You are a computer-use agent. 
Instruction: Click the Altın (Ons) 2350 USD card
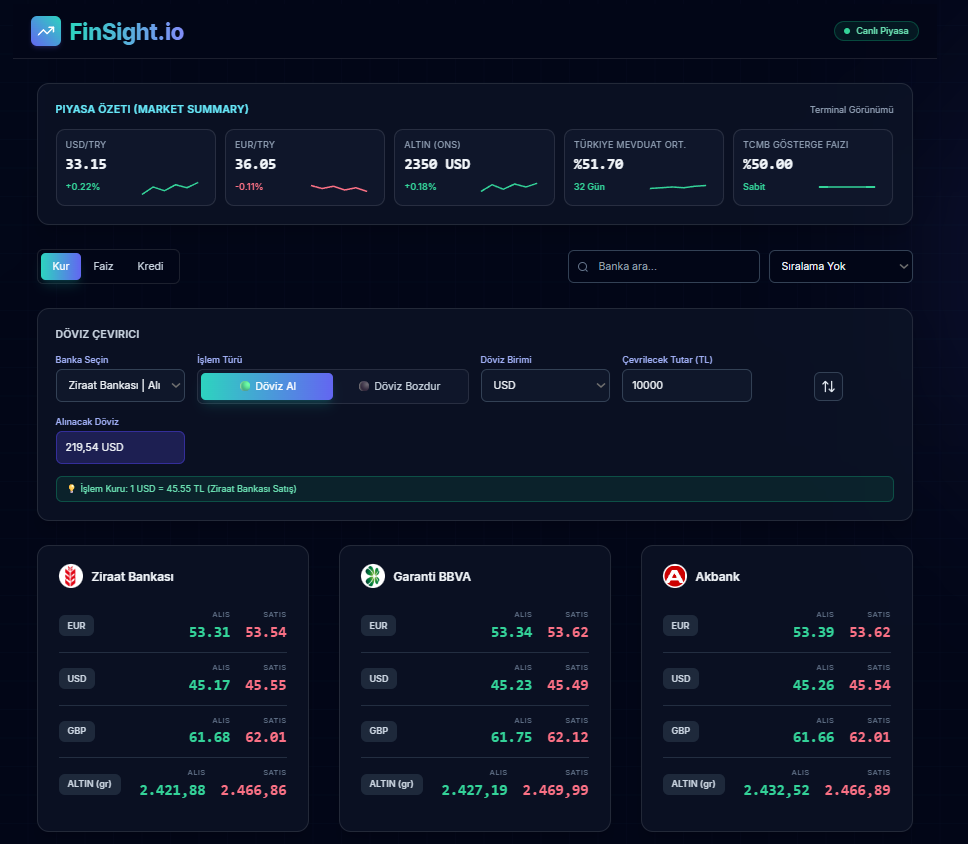click(x=474, y=167)
